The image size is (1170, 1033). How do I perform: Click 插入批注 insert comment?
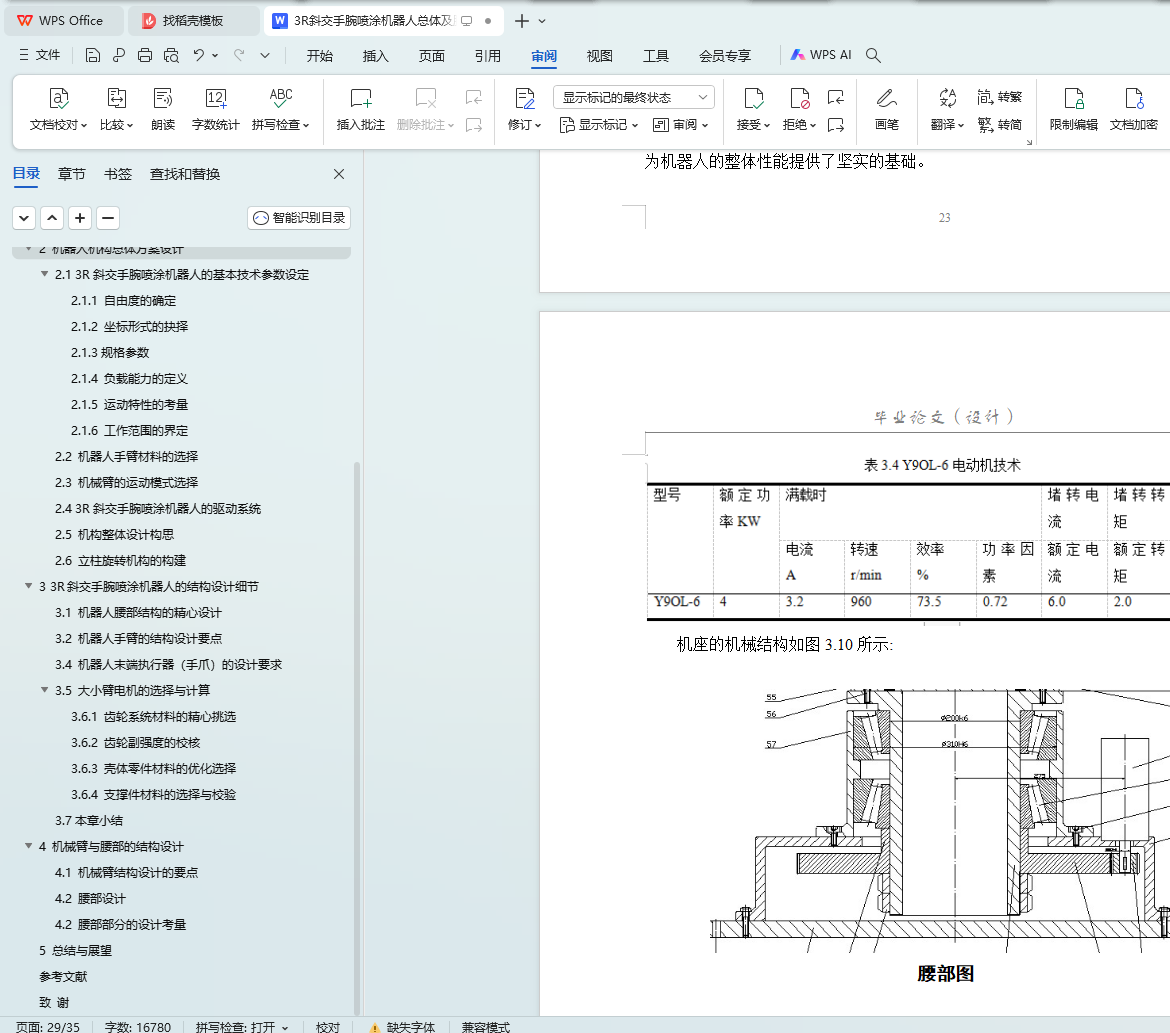point(360,109)
